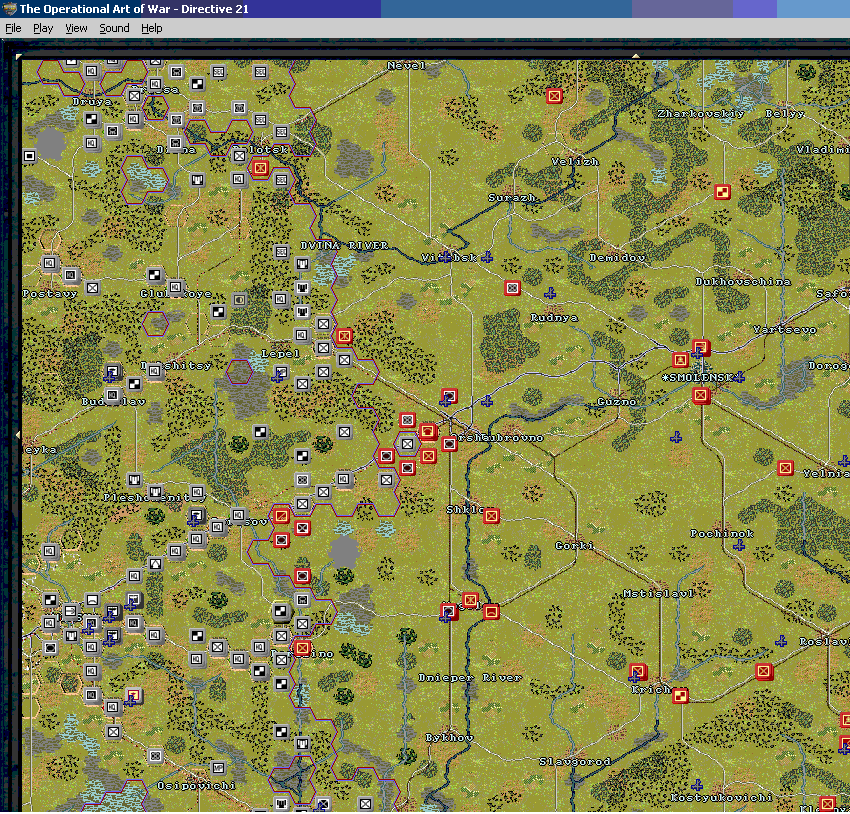This screenshot has width=850, height=814.
Task: Click the blue airfield marker southeast of Guzno
Action: (x=675, y=437)
